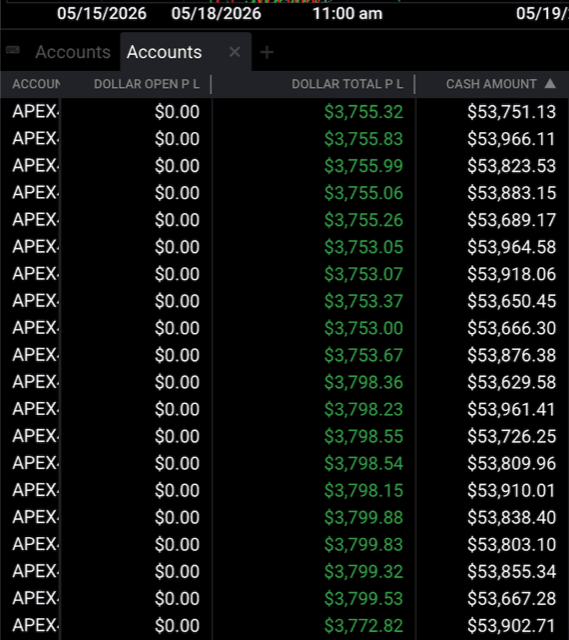
Task: Click 05/15/2026 date axis label
Action: 102,13
